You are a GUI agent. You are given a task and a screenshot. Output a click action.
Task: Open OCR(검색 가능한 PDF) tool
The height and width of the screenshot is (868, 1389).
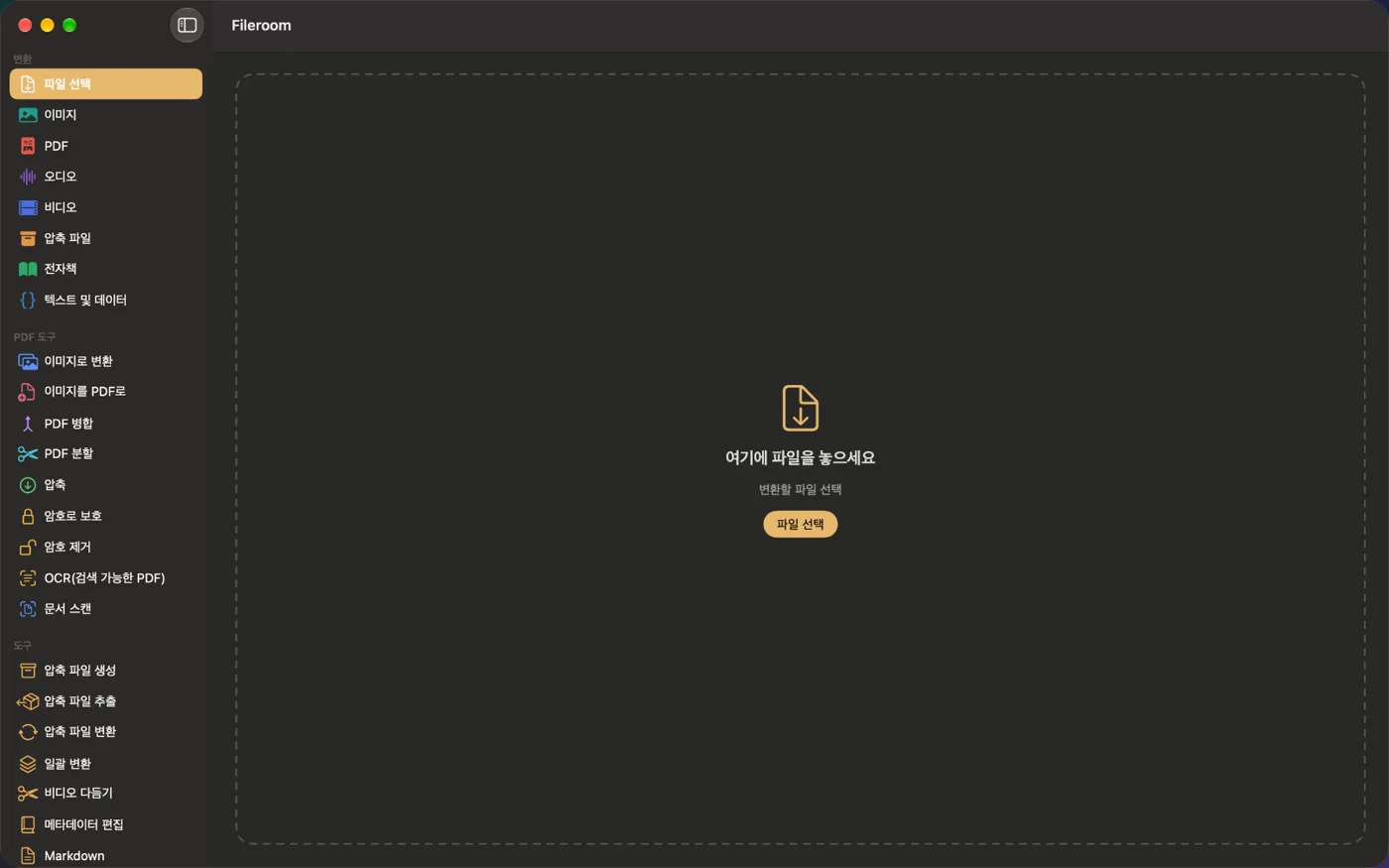tap(106, 577)
